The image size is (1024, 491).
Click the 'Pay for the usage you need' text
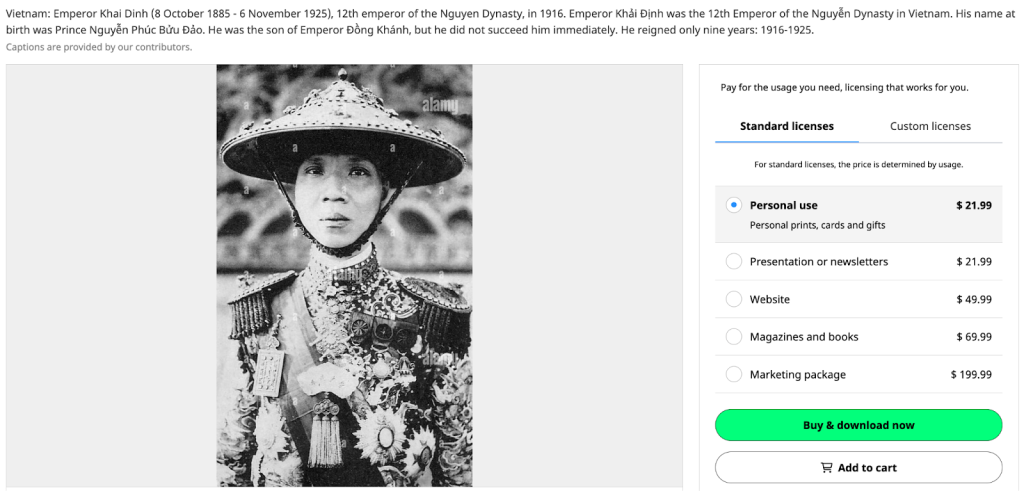coord(844,88)
